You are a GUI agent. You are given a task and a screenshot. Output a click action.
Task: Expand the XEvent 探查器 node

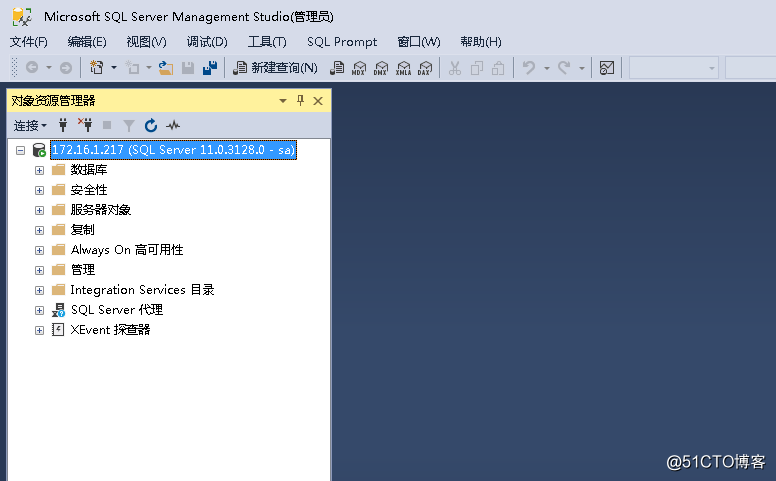point(40,331)
